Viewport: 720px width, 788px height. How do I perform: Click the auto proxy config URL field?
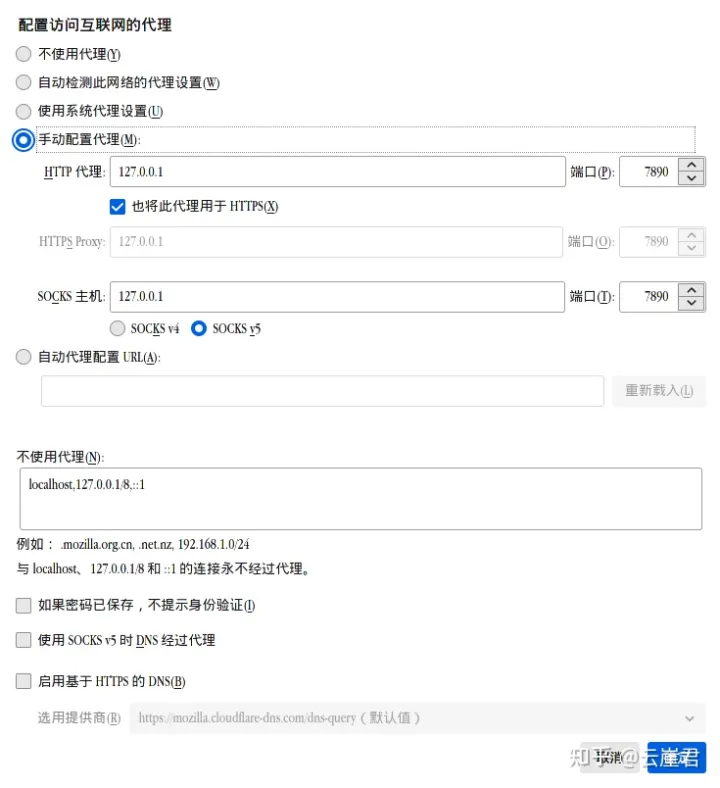pos(323,390)
